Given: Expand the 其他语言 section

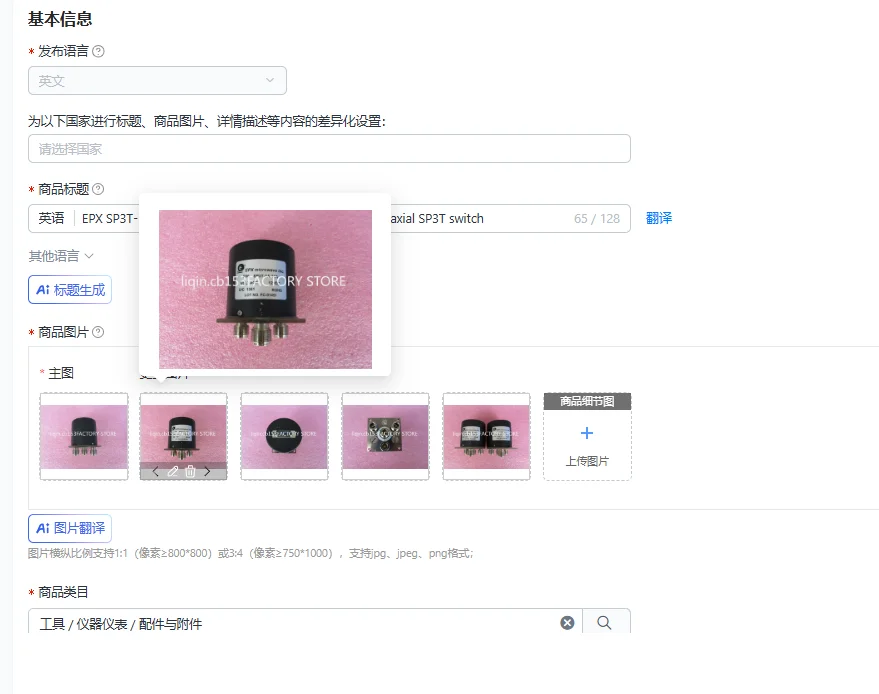Looking at the screenshot, I should click(61, 256).
